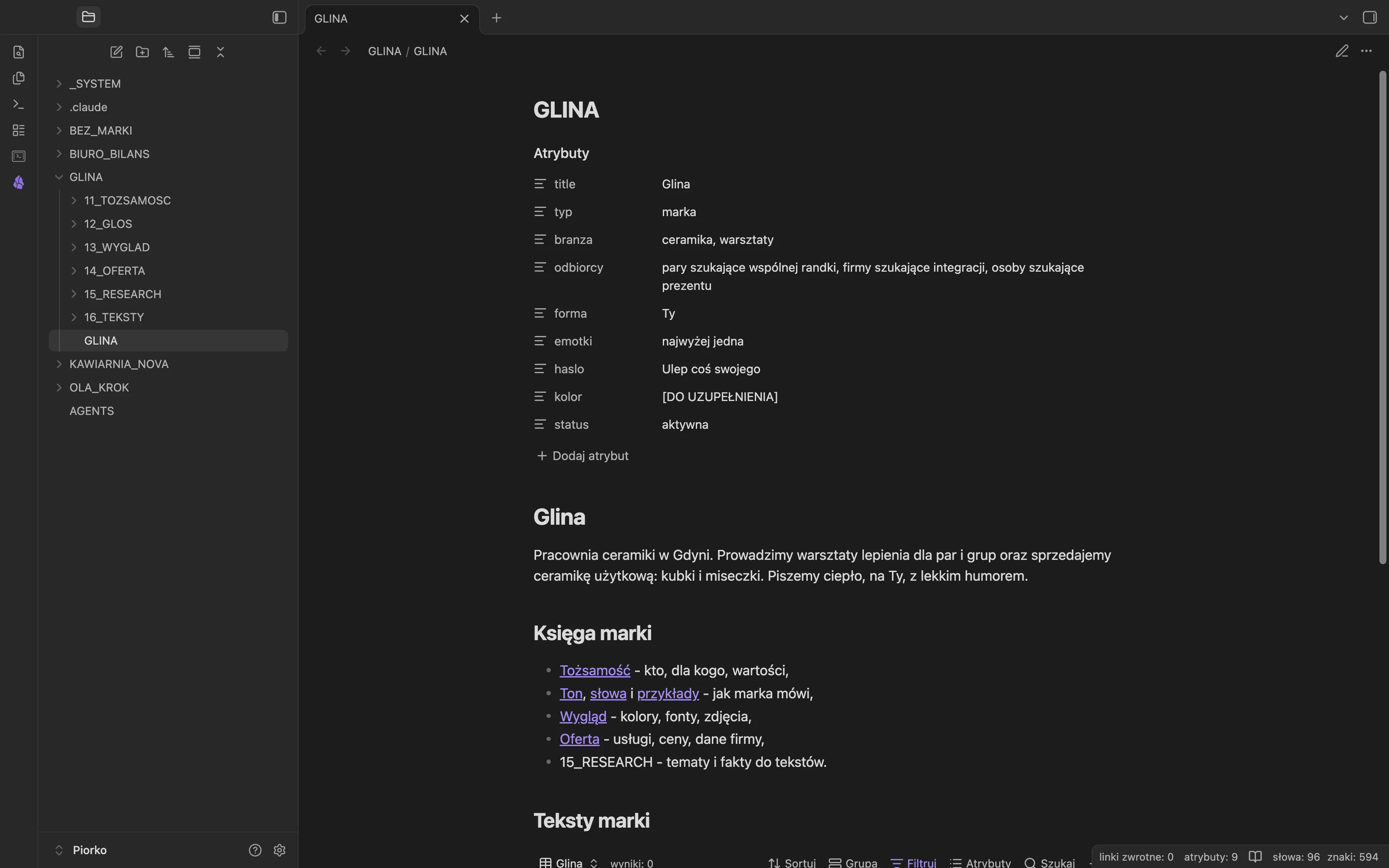Click the note's vertical scrollbar
The width and height of the screenshot is (1389, 868).
1382,317
